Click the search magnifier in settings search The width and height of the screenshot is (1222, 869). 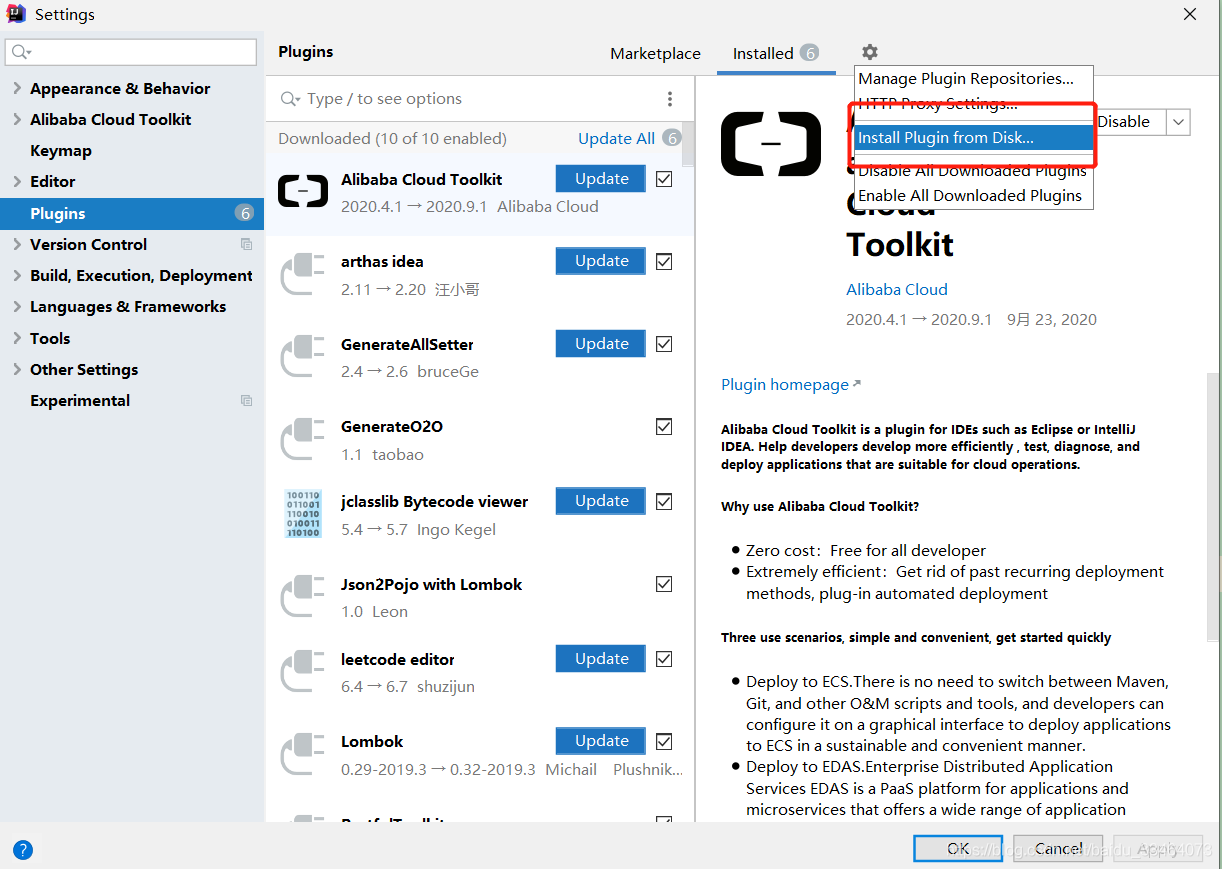tap(21, 52)
